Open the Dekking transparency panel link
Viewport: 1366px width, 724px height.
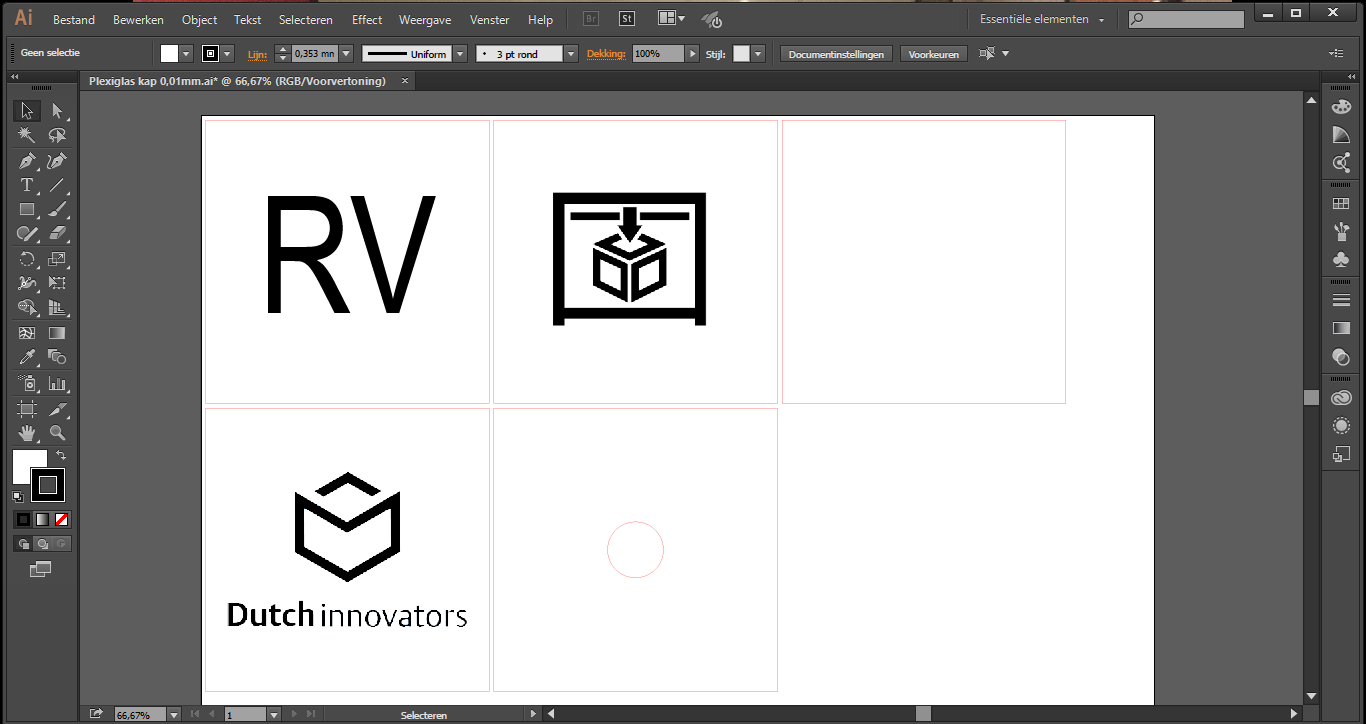click(x=607, y=54)
